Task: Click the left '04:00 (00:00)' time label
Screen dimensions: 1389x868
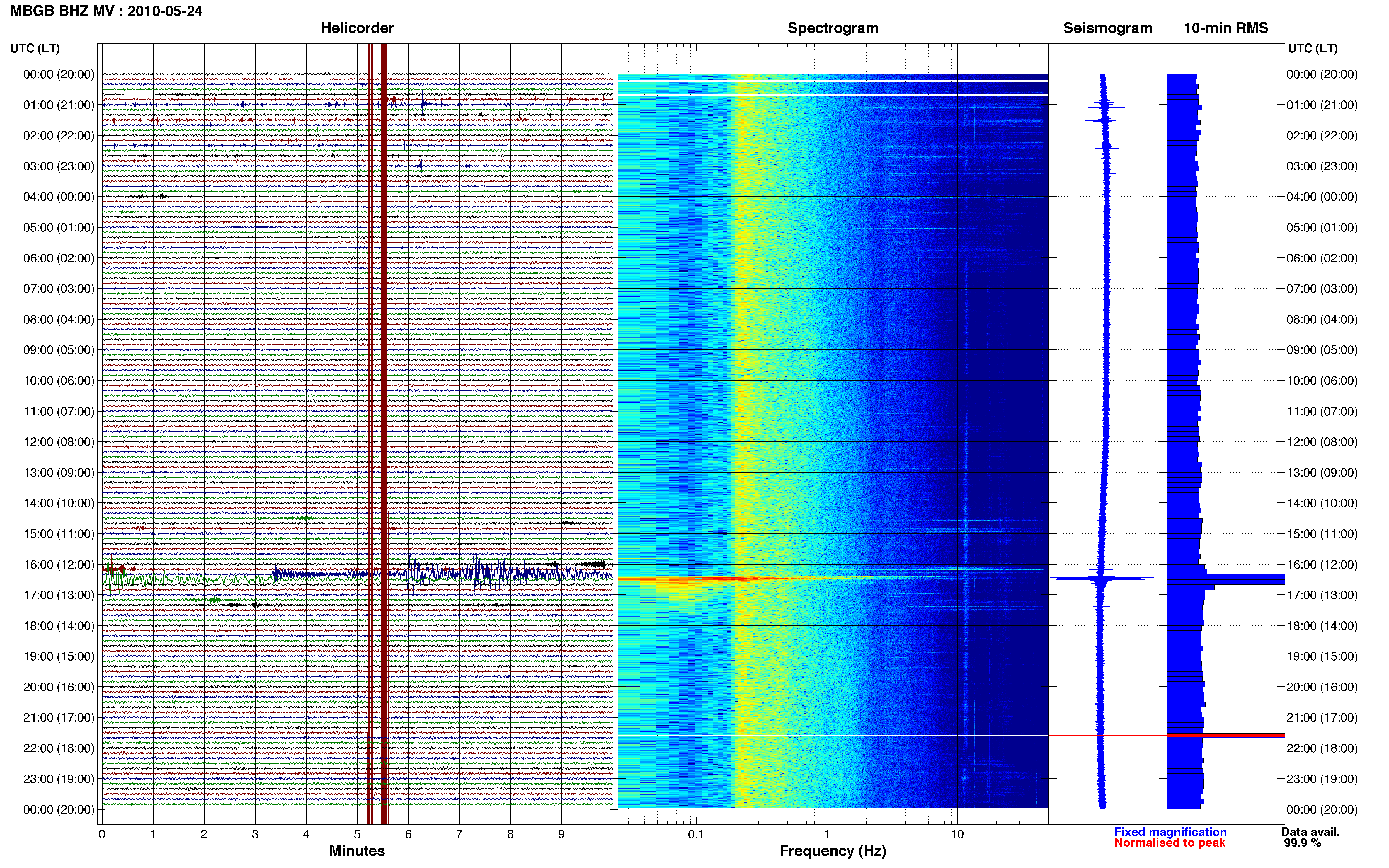Action: coord(59,197)
